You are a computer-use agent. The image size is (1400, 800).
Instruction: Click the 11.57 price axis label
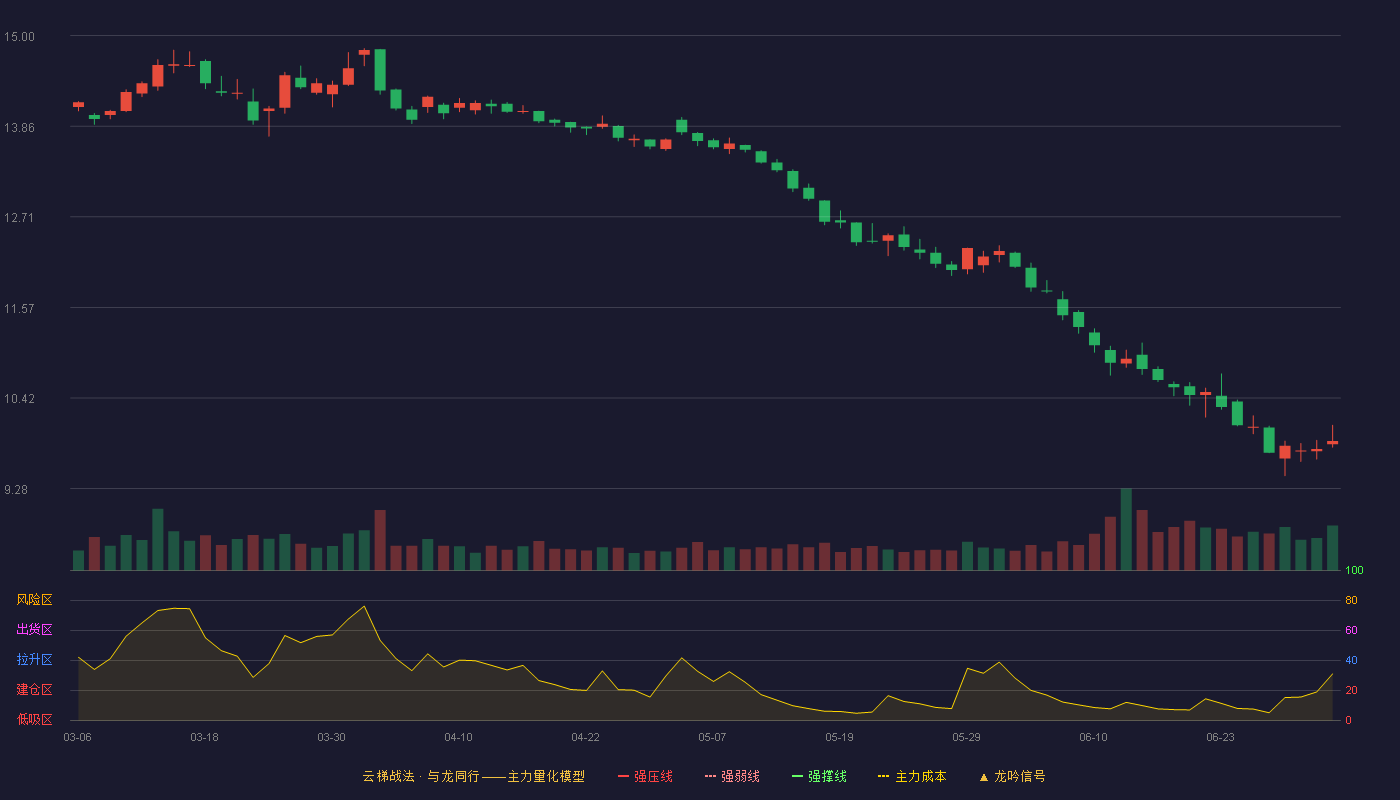coord(19,309)
